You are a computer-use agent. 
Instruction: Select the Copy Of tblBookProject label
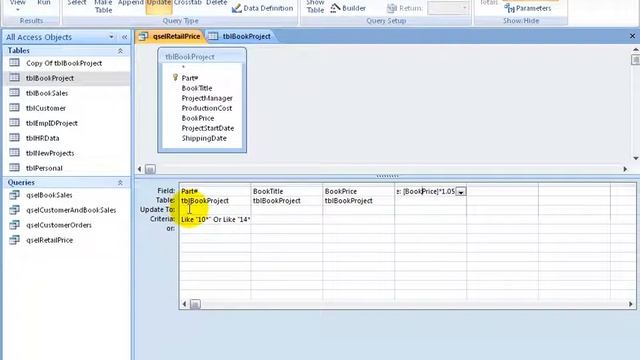(64, 63)
